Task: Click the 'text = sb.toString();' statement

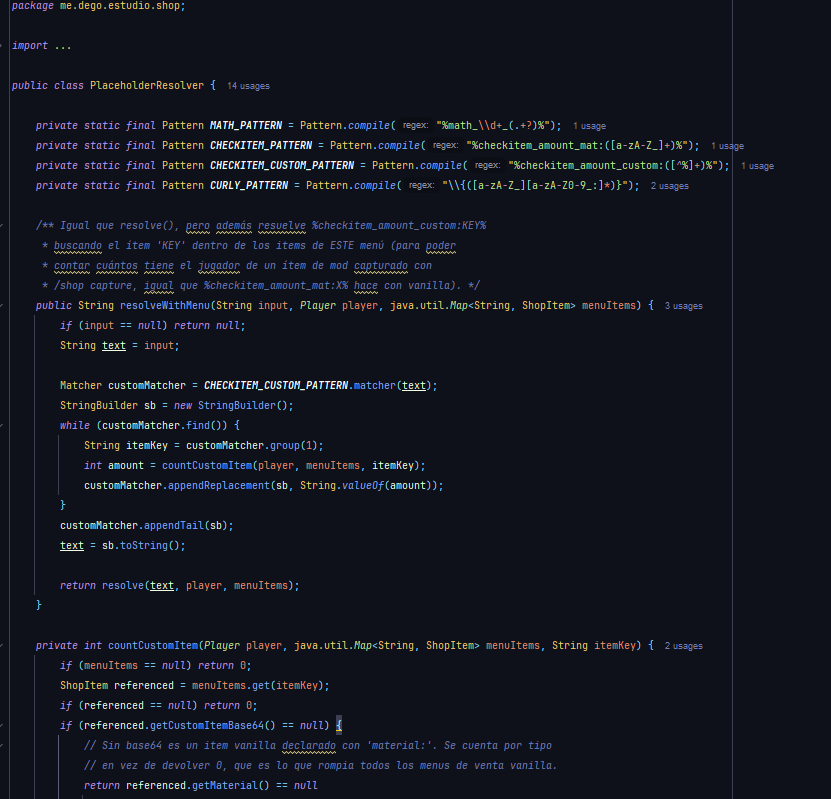Action: [x=122, y=546]
